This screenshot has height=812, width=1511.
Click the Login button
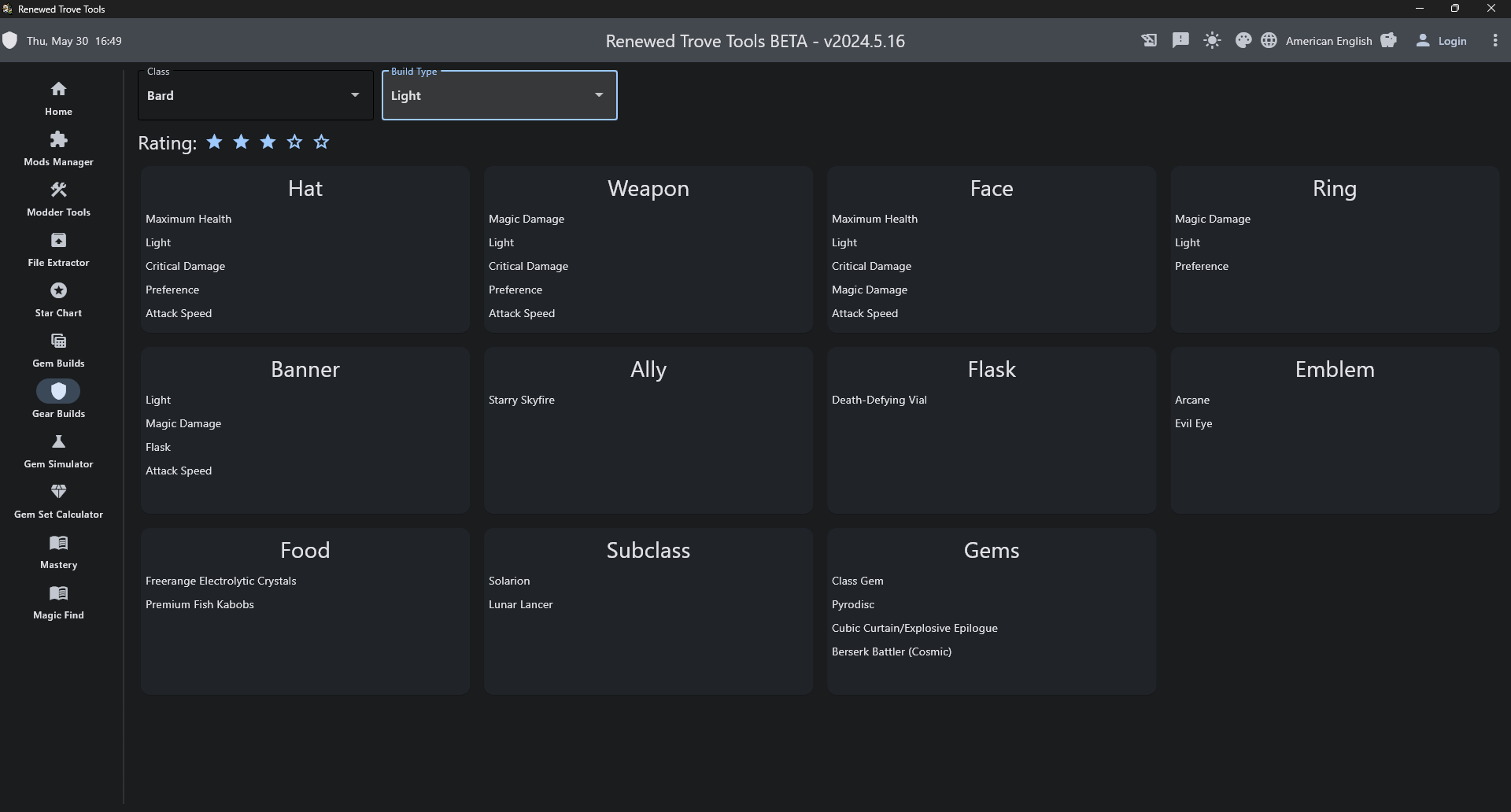coord(1442,41)
